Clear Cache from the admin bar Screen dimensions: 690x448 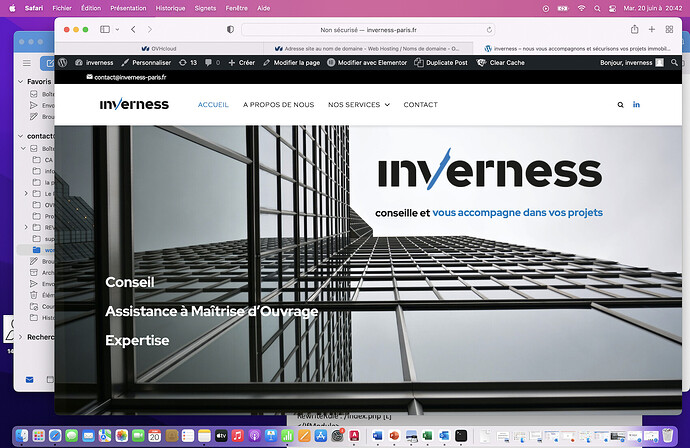point(501,62)
